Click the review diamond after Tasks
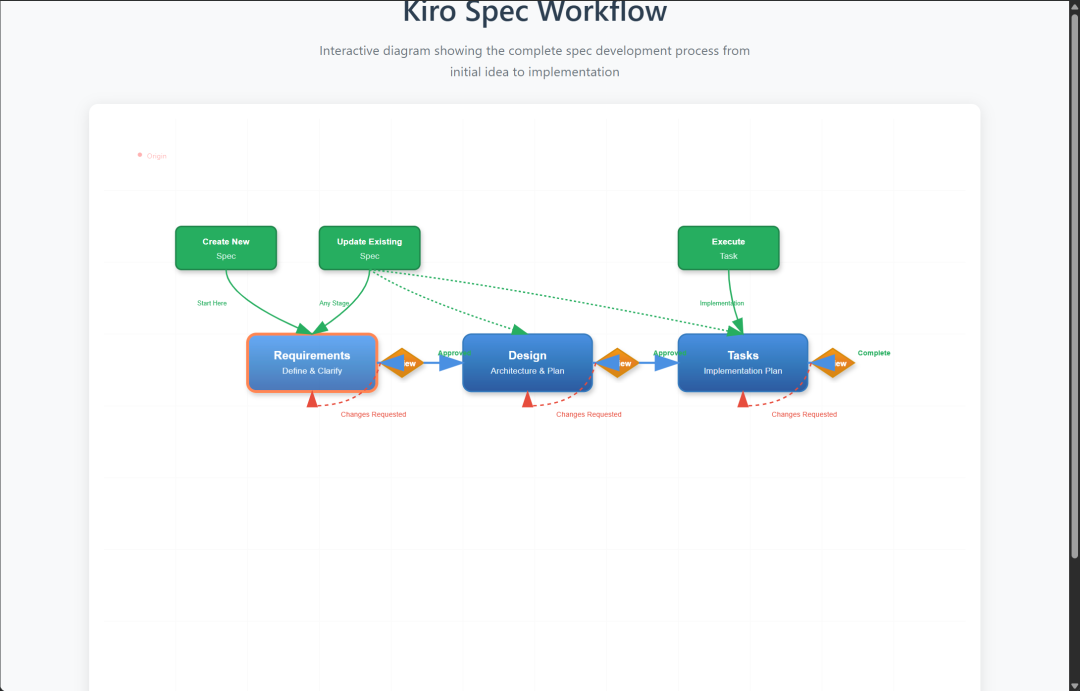The image size is (1080, 691). (833, 363)
